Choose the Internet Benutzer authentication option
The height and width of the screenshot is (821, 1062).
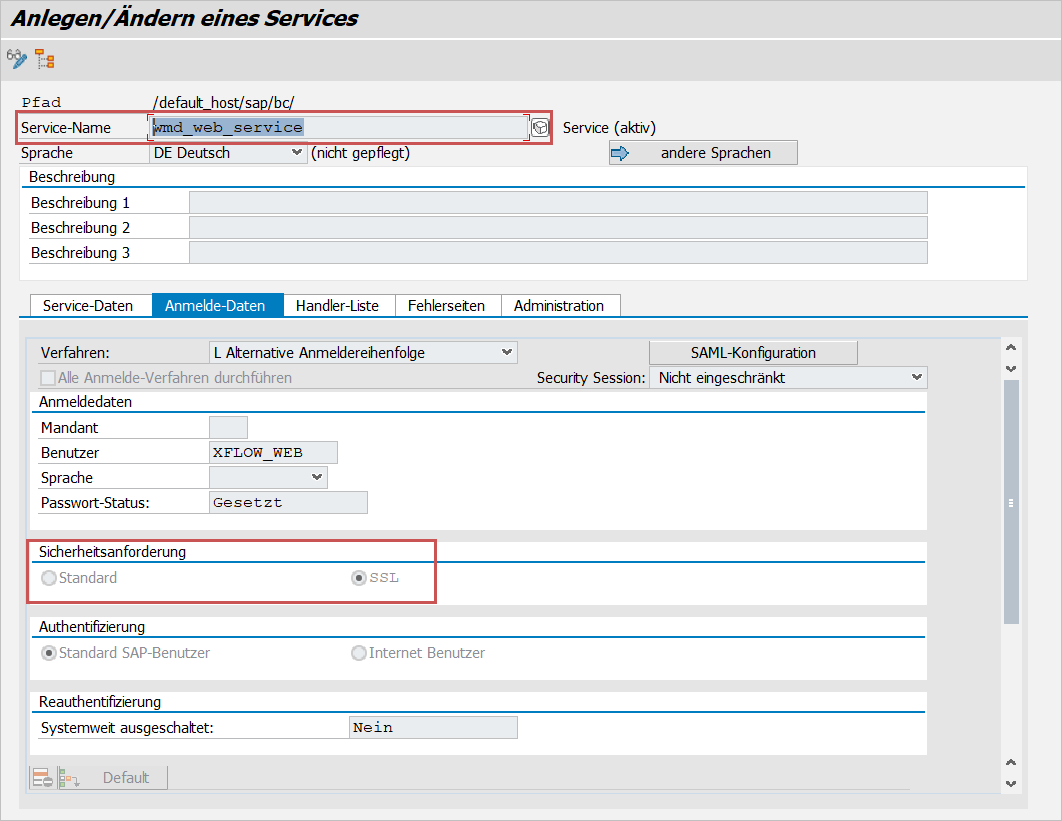[359, 653]
